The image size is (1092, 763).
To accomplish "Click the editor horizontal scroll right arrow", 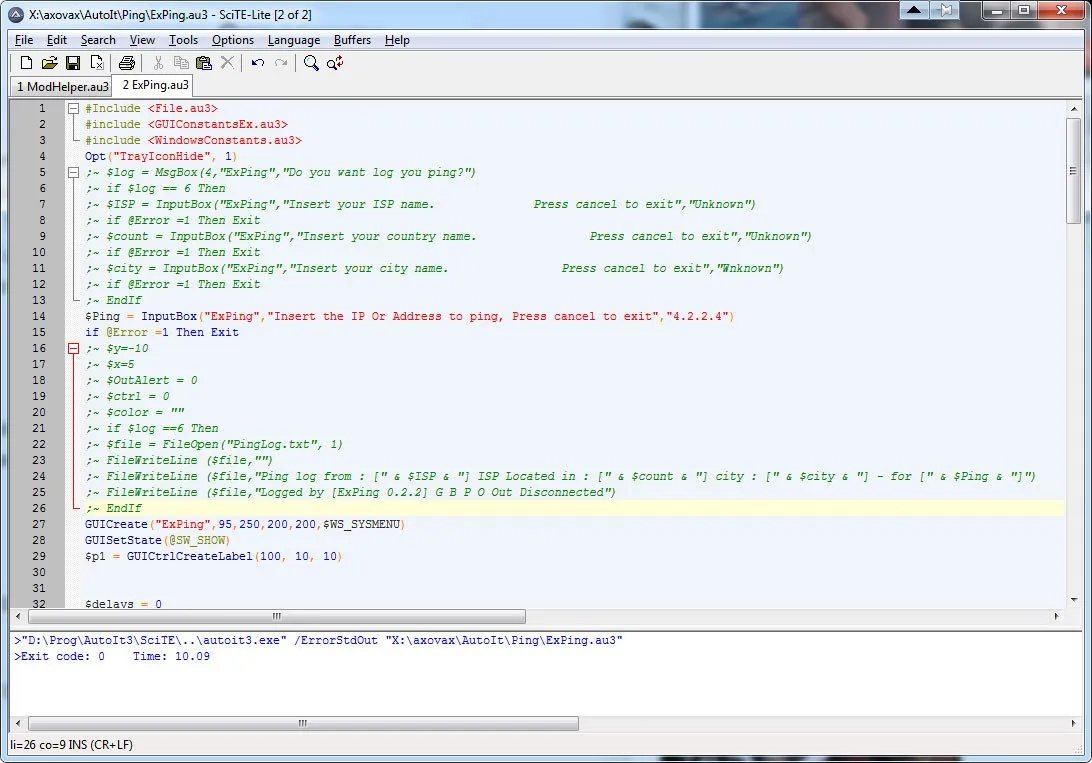I will point(1056,616).
